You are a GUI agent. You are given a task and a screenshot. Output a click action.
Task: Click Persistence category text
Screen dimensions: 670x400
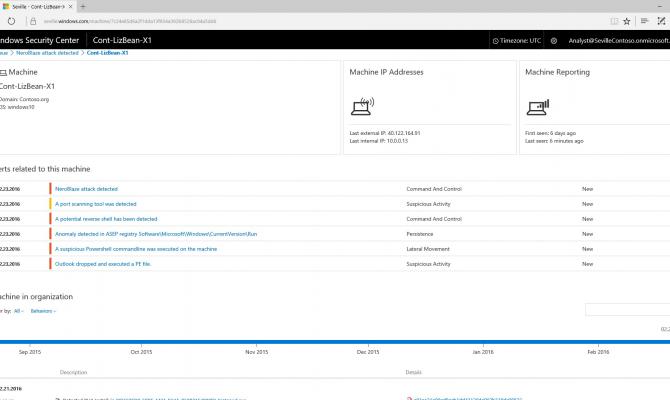(x=420, y=234)
